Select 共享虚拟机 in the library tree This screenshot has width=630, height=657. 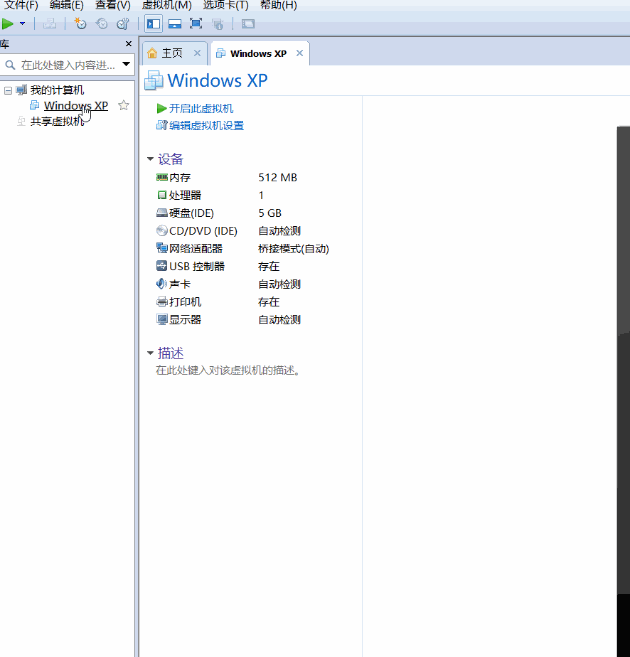click(57, 122)
